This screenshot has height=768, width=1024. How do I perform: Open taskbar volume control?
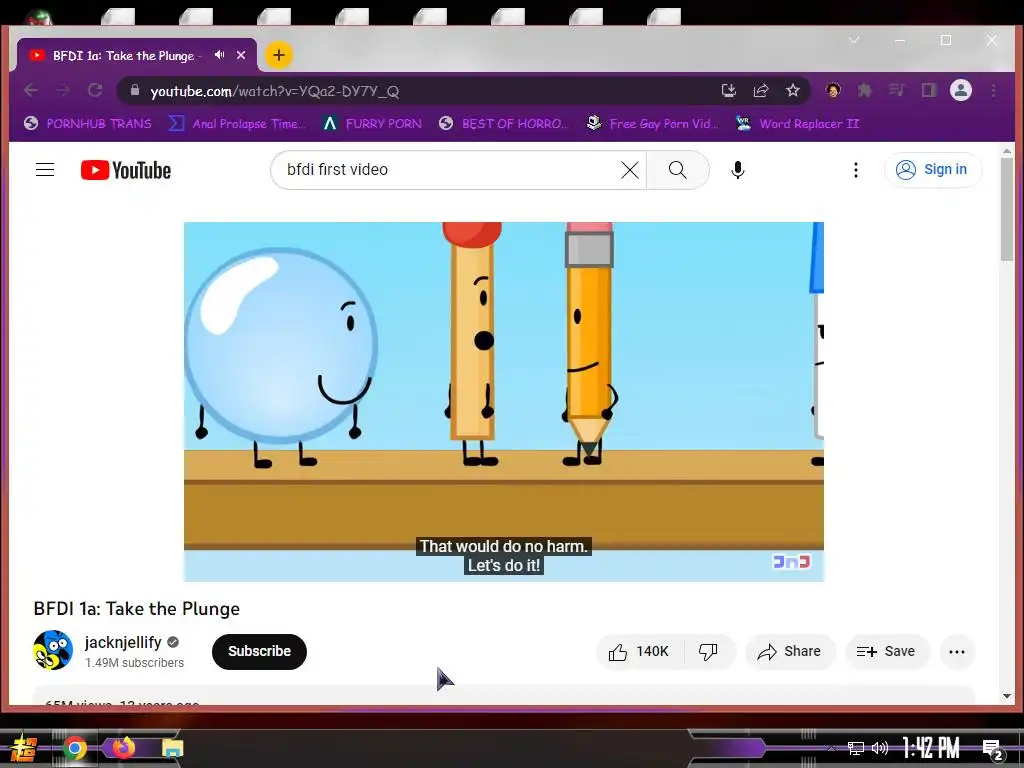(x=880, y=748)
